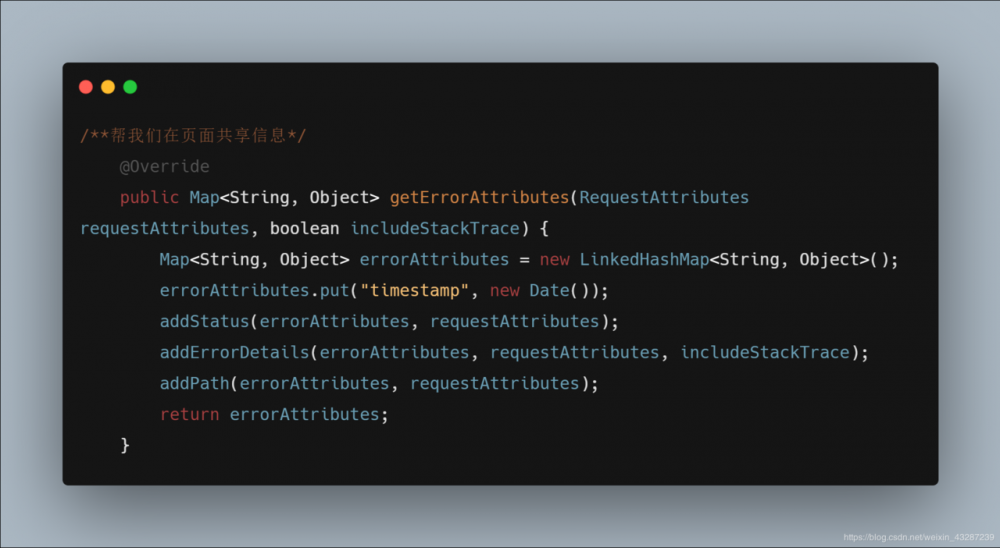Click the Date constructor call
Viewport: 1000px width, 548px height.
point(549,290)
